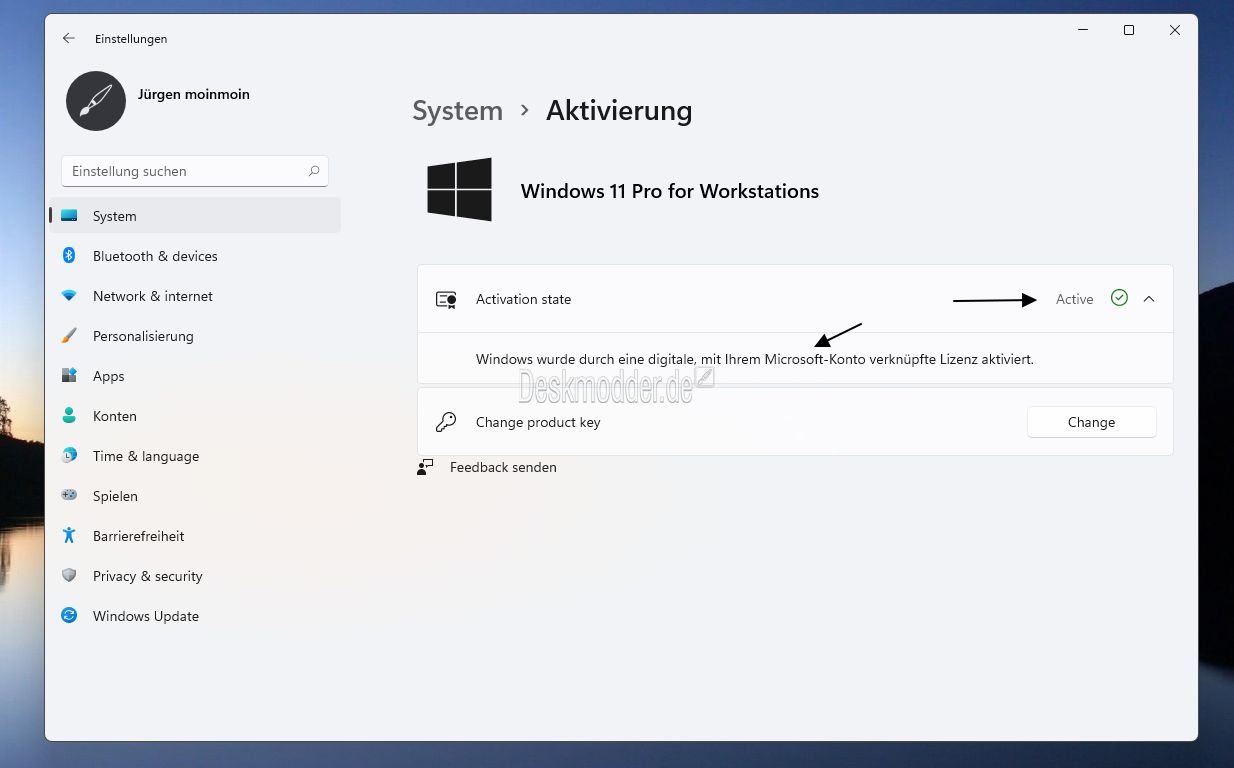The image size is (1234, 768).
Task: Click the Apps grid icon
Action: [69, 376]
